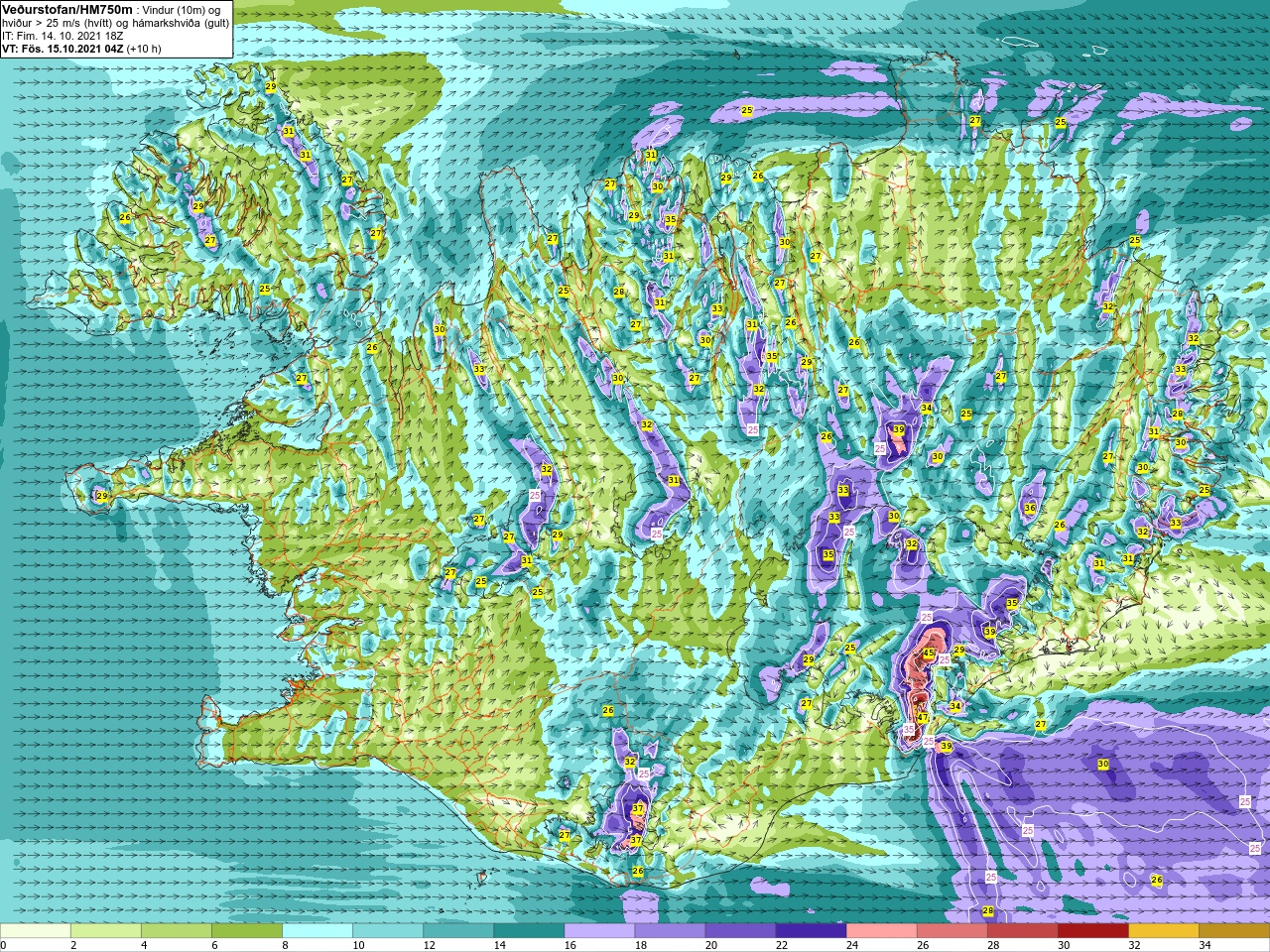Click the 34 tick label on color scale
This screenshot has width=1270, height=952.
1205,945
